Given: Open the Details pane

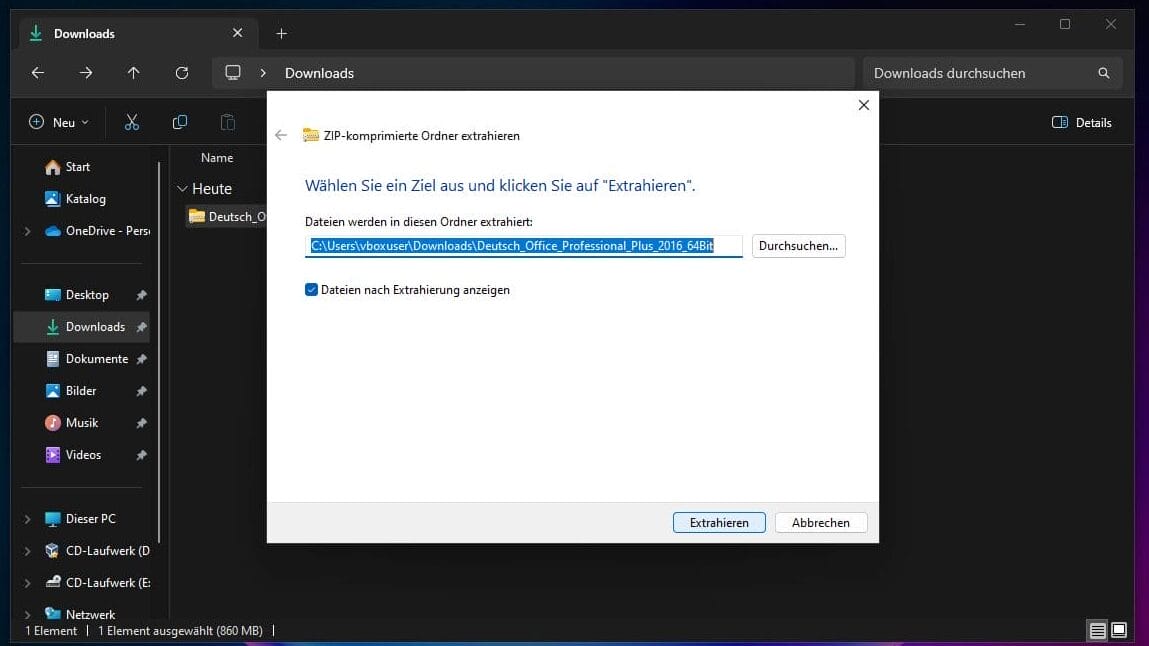Looking at the screenshot, I should tap(1082, 122).
